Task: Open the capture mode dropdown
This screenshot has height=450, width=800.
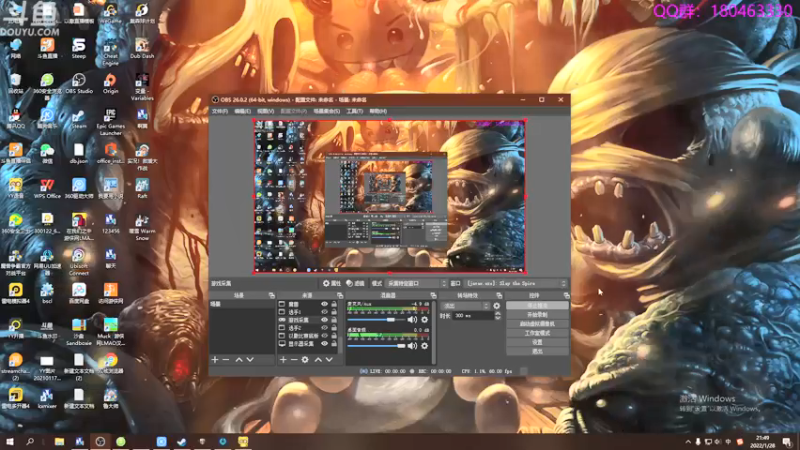Action: (x=416, y=283)
